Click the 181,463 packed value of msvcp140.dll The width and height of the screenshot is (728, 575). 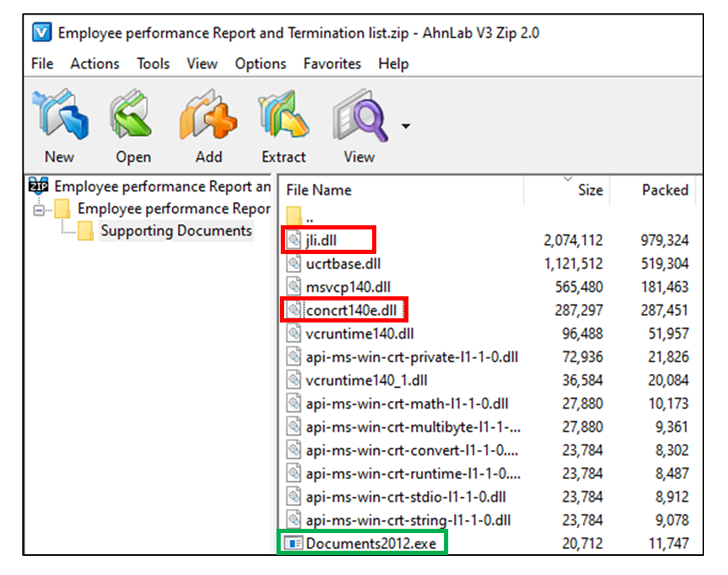(664, 287)
